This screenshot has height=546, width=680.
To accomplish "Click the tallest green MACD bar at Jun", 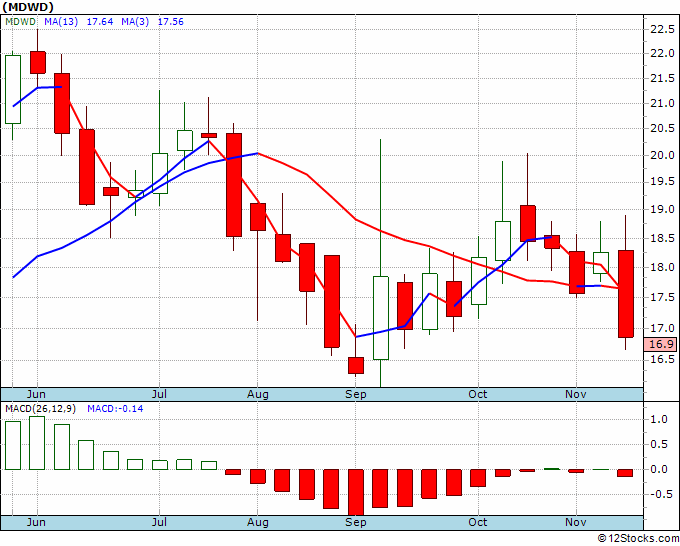I will pos(37,443).
